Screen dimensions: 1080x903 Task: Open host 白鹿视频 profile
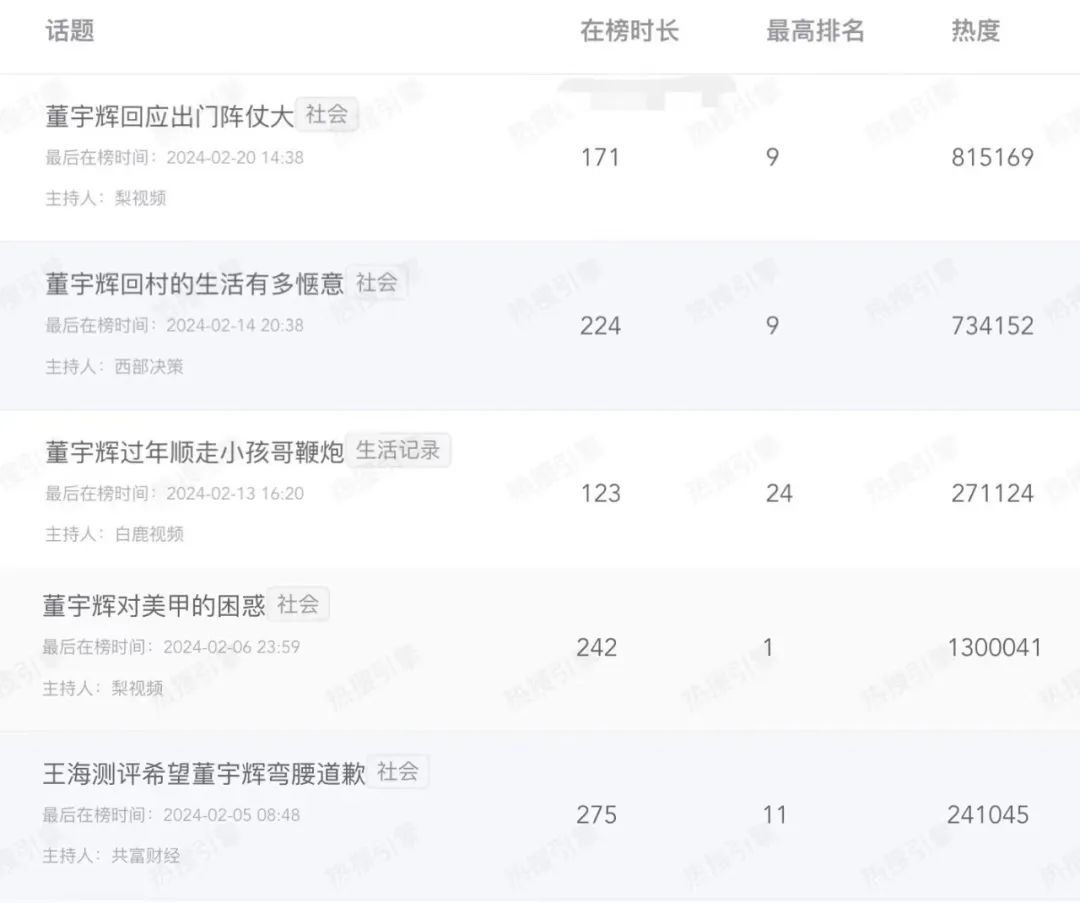point(149,534)
